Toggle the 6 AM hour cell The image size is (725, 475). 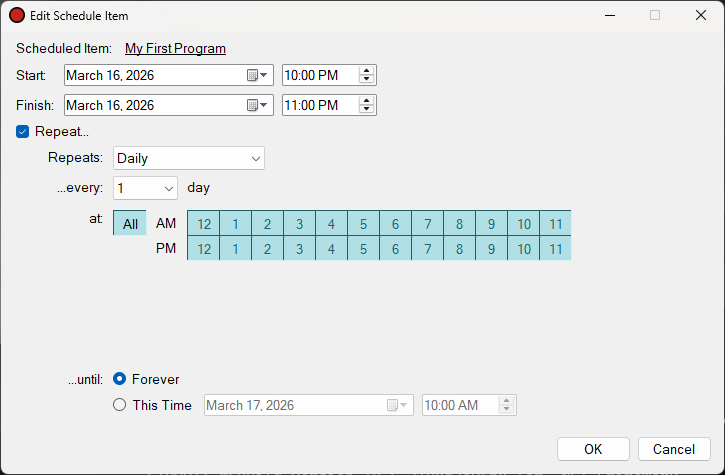[x=395, y=223]
